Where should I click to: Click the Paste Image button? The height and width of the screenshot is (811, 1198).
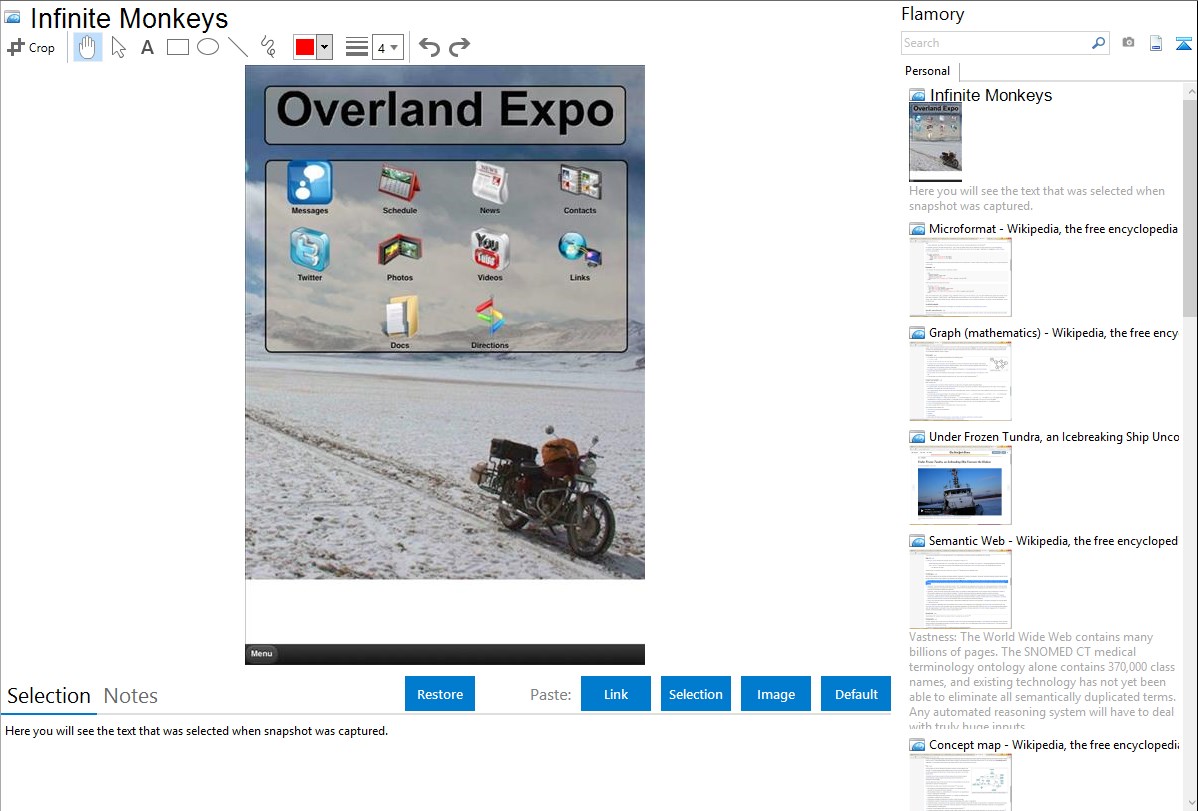[775, 694]
